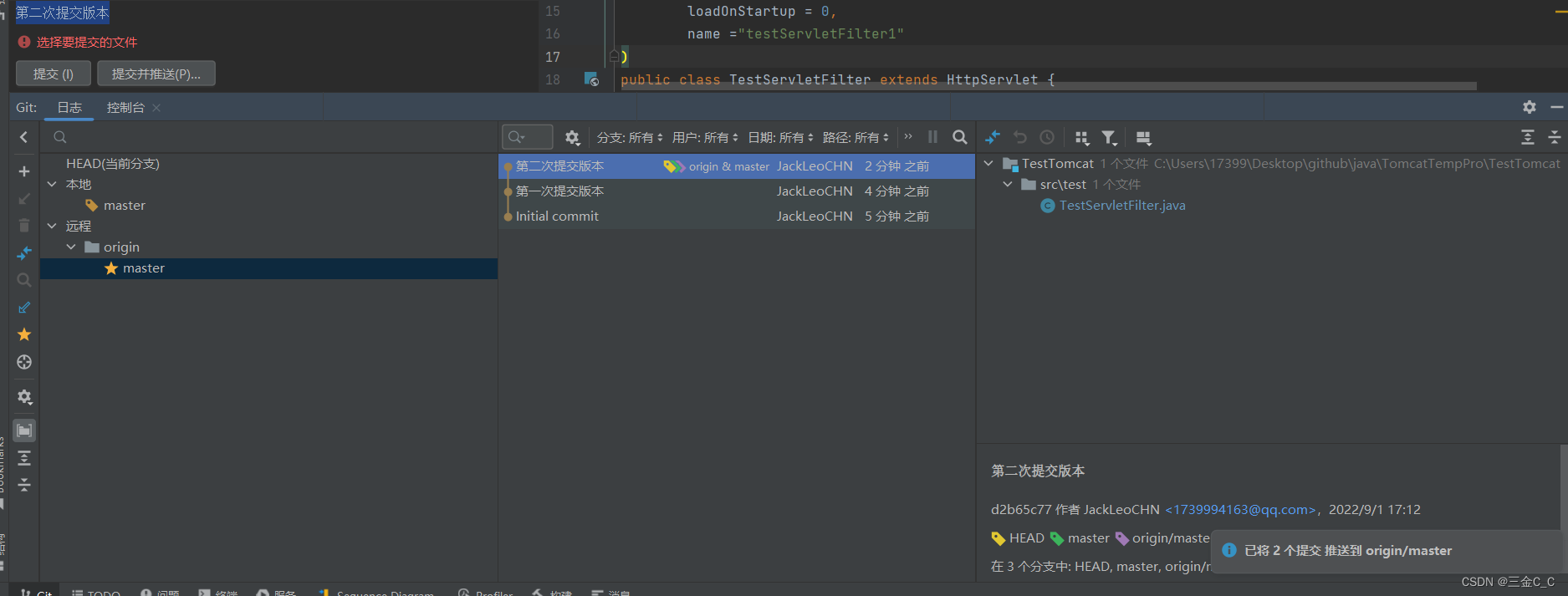Toggle favorite star in branches sidebar
The height and width of the screenshot is (596, 1568).
pyautogui.click(x=24, y=334)
